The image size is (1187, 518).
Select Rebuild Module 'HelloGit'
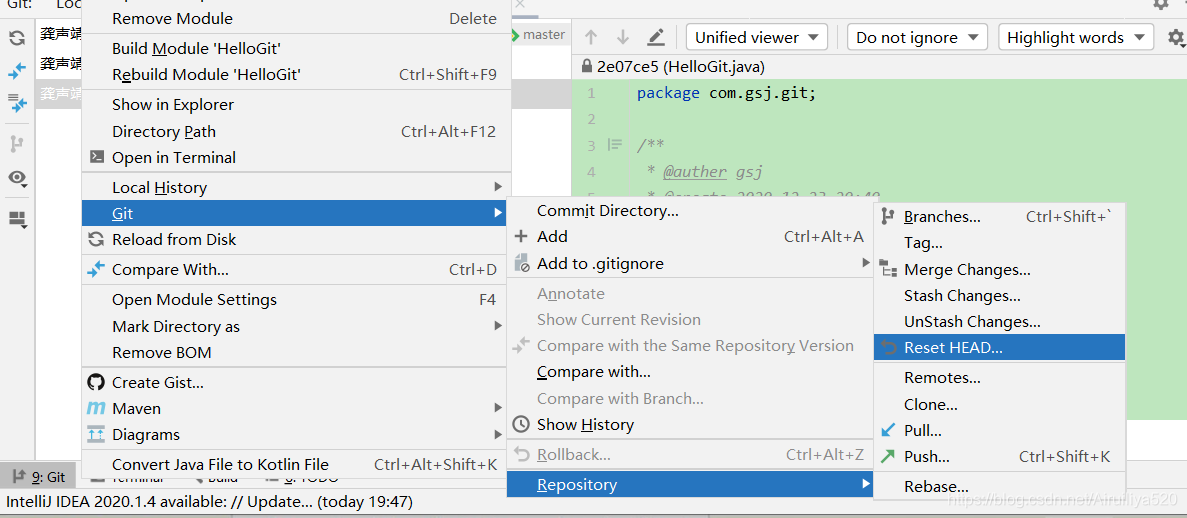(x=296, y=74)
